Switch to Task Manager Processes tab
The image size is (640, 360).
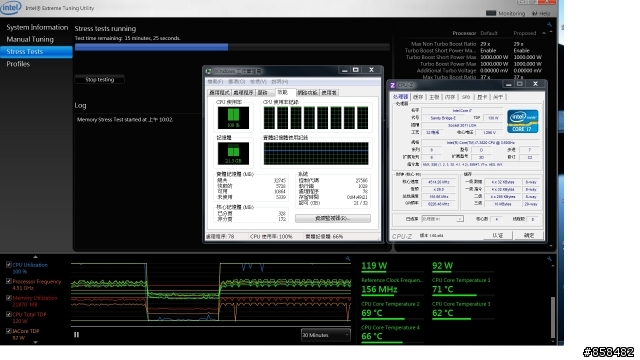(243, 93)
